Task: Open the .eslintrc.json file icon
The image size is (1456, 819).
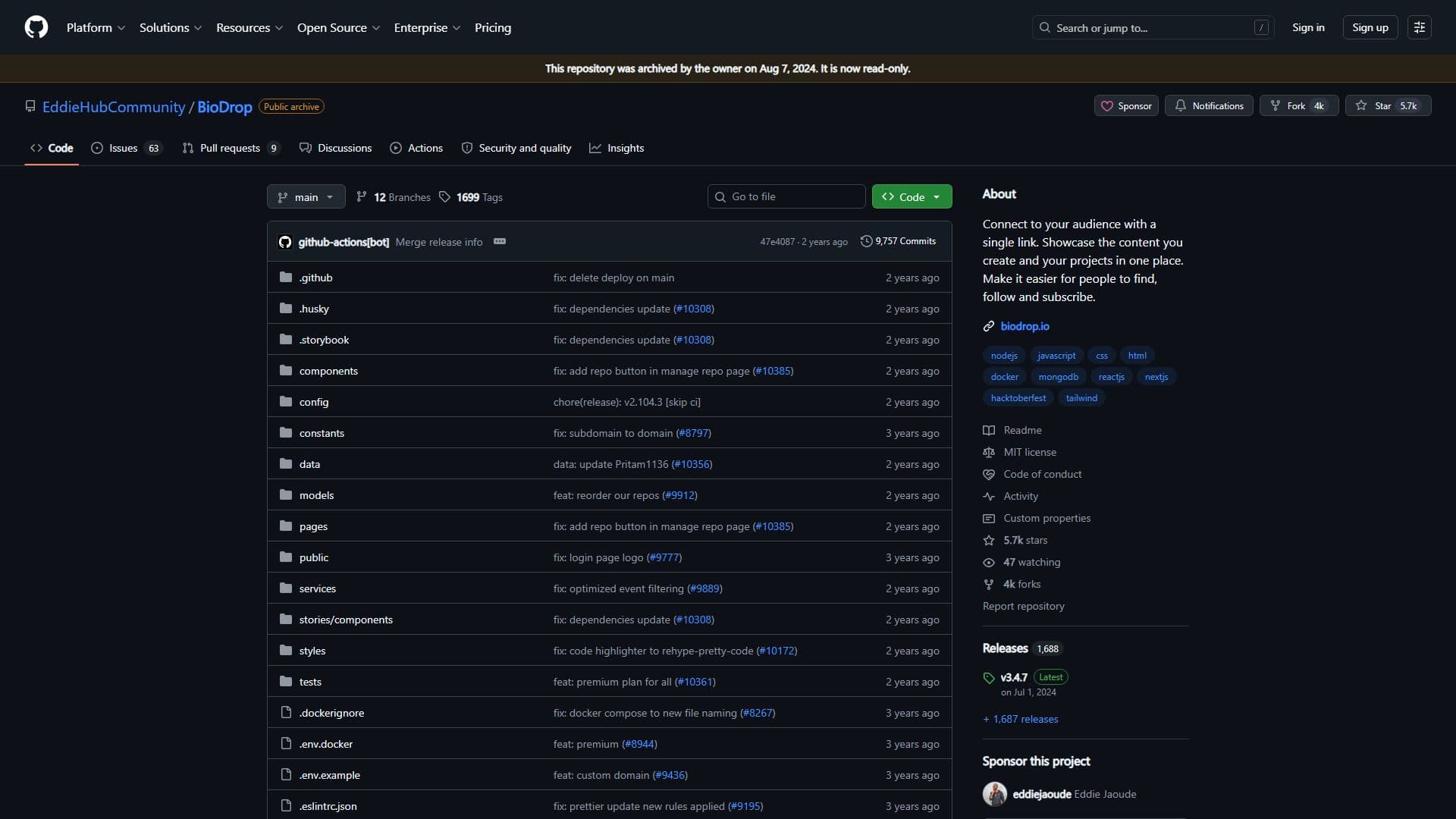Action: (x=286, y=805)
